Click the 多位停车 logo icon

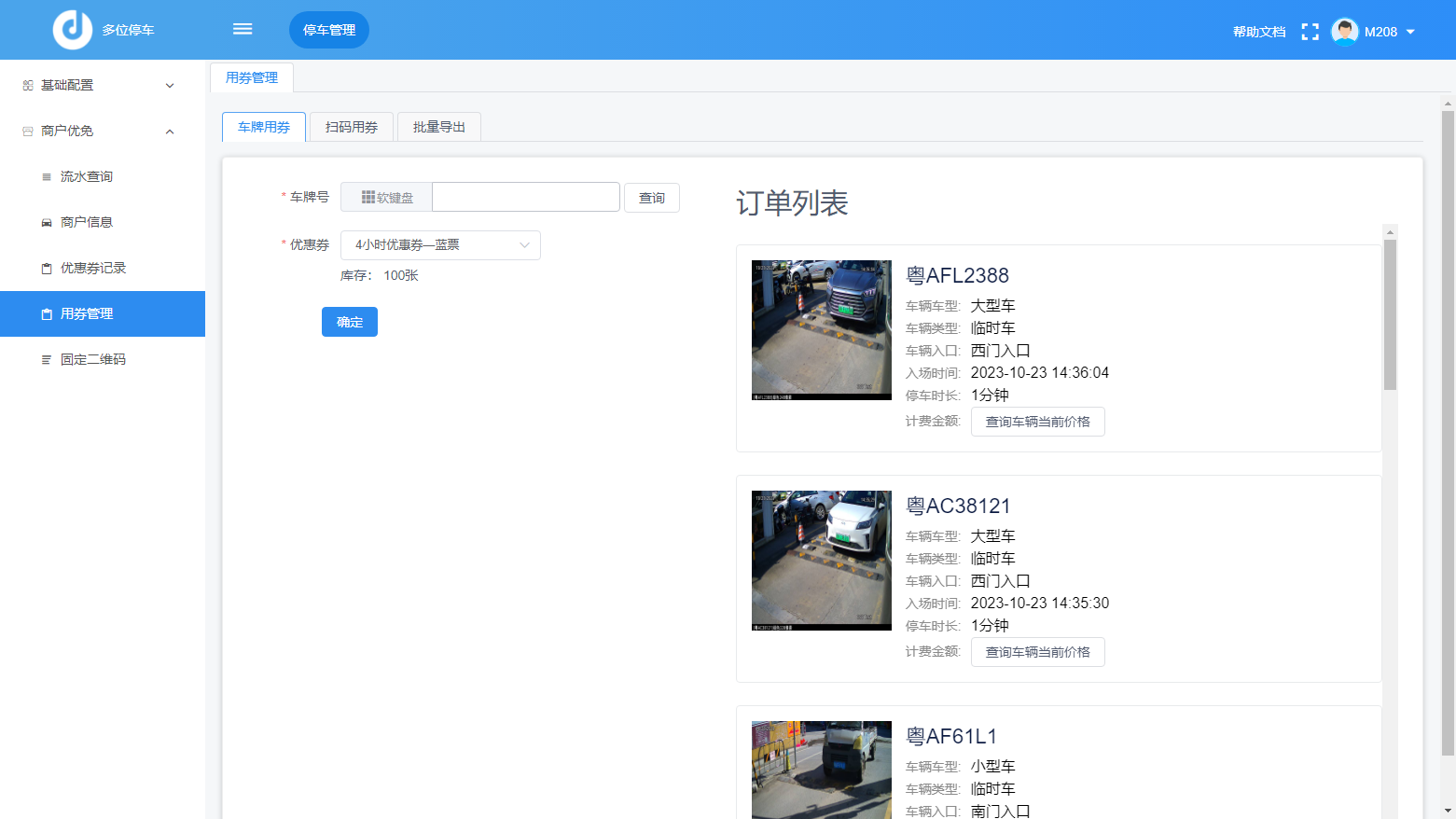72,30
